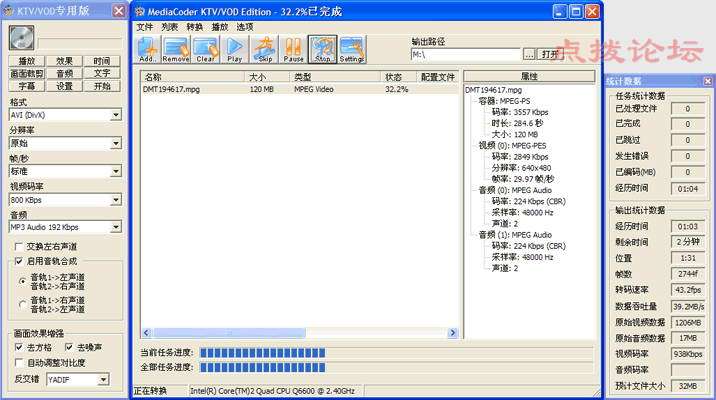Toggle the 交换左右声道 checkbox
The image size is (716, 400).
point(19,247)
